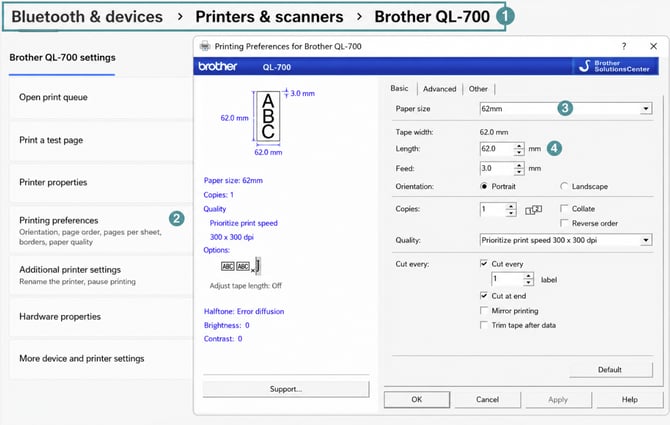Increase Feed value with up arrow
The image size is (670, 425).
coord(519,165)
